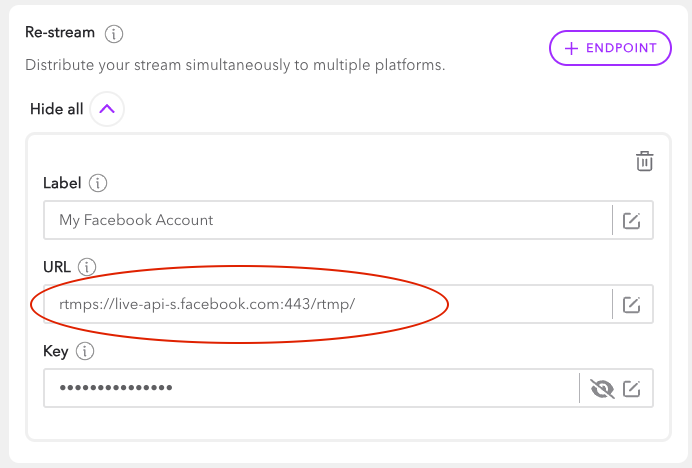This screenshot has width=692, height=468.
Task: Click the Re-stream info icon
Action: click(x=114, y=34)
